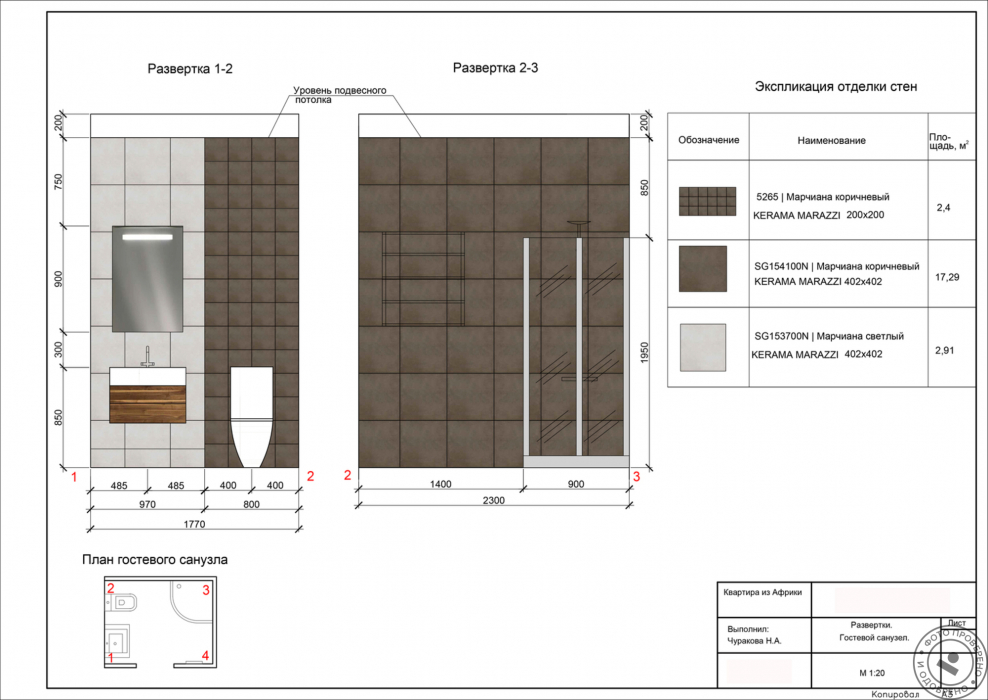Click the 'Уровень подвесного потолка' label

click(x=340, y=96)
